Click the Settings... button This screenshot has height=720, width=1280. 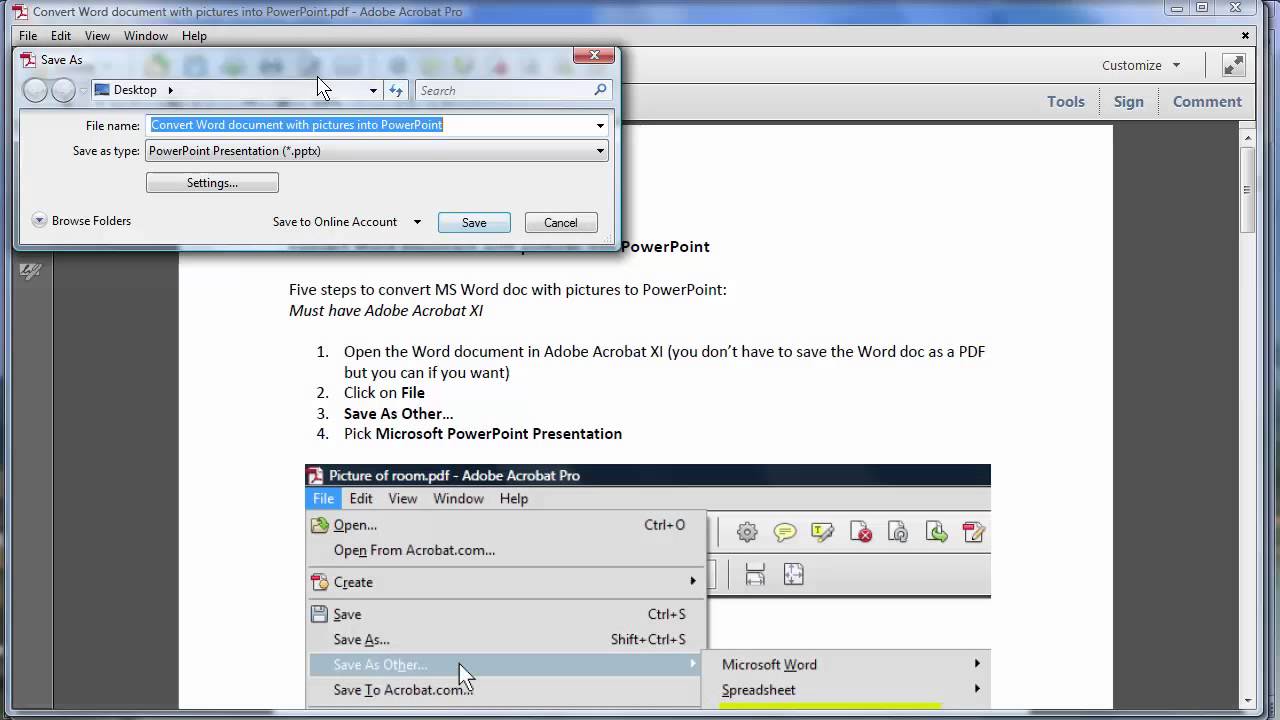point(212,183)
